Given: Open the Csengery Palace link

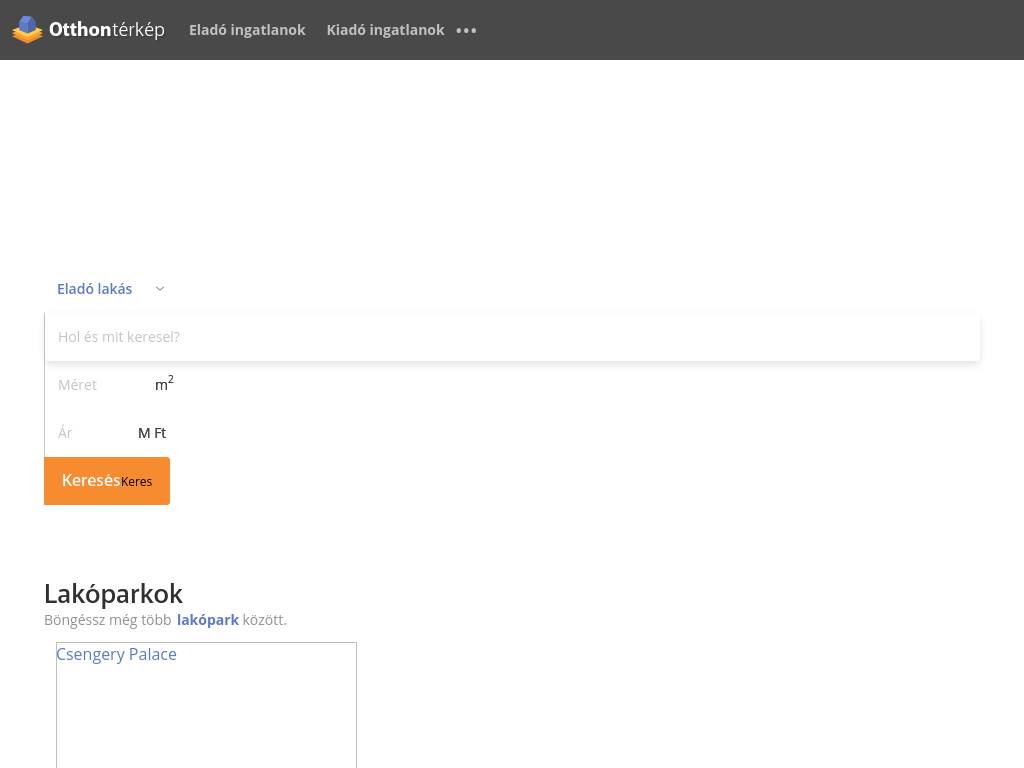Looking at the screenshot, I should click(116, 654).
